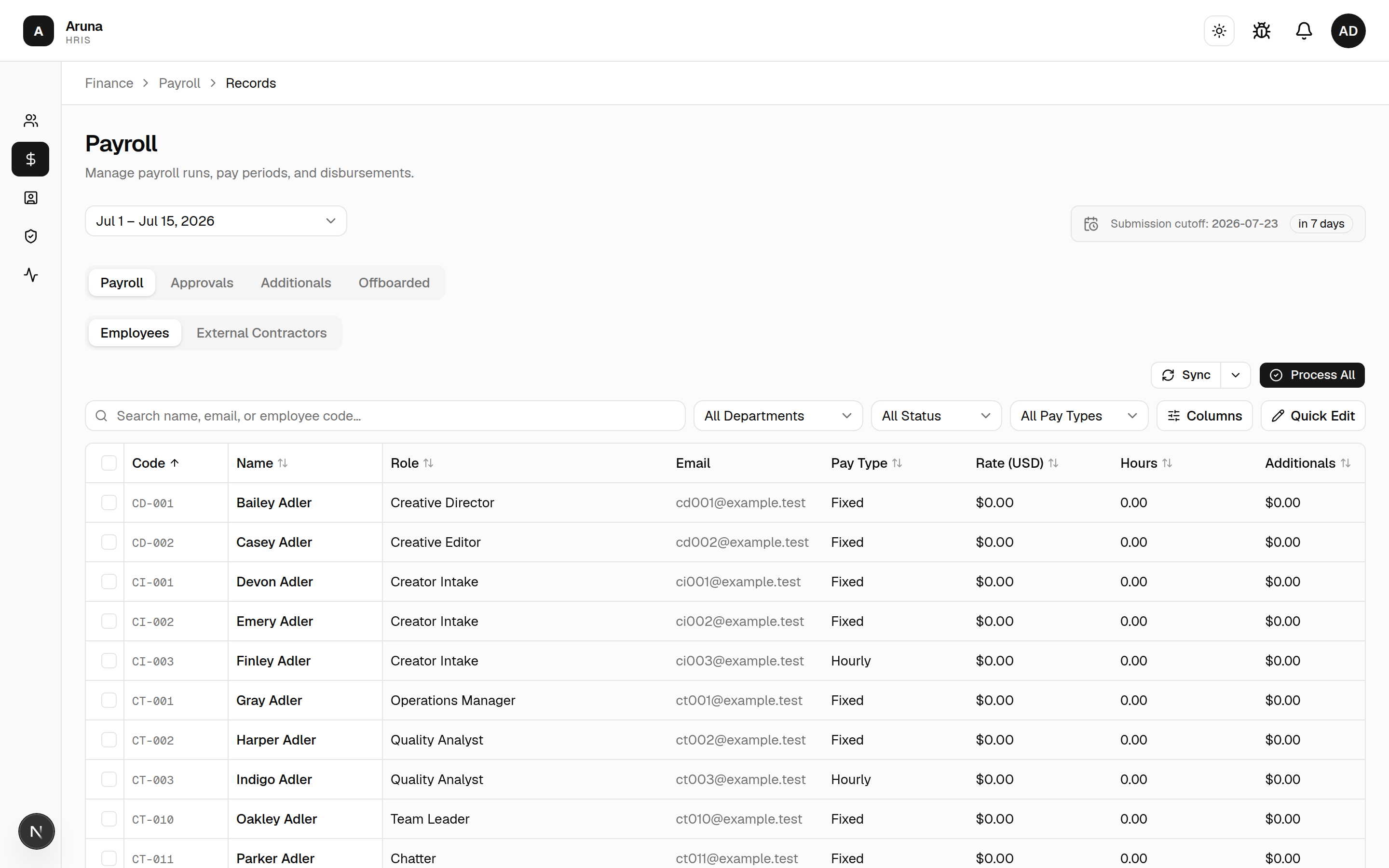Click email cd002@example.test
This screenshot has width=1389, height=868.
(742, 542)
